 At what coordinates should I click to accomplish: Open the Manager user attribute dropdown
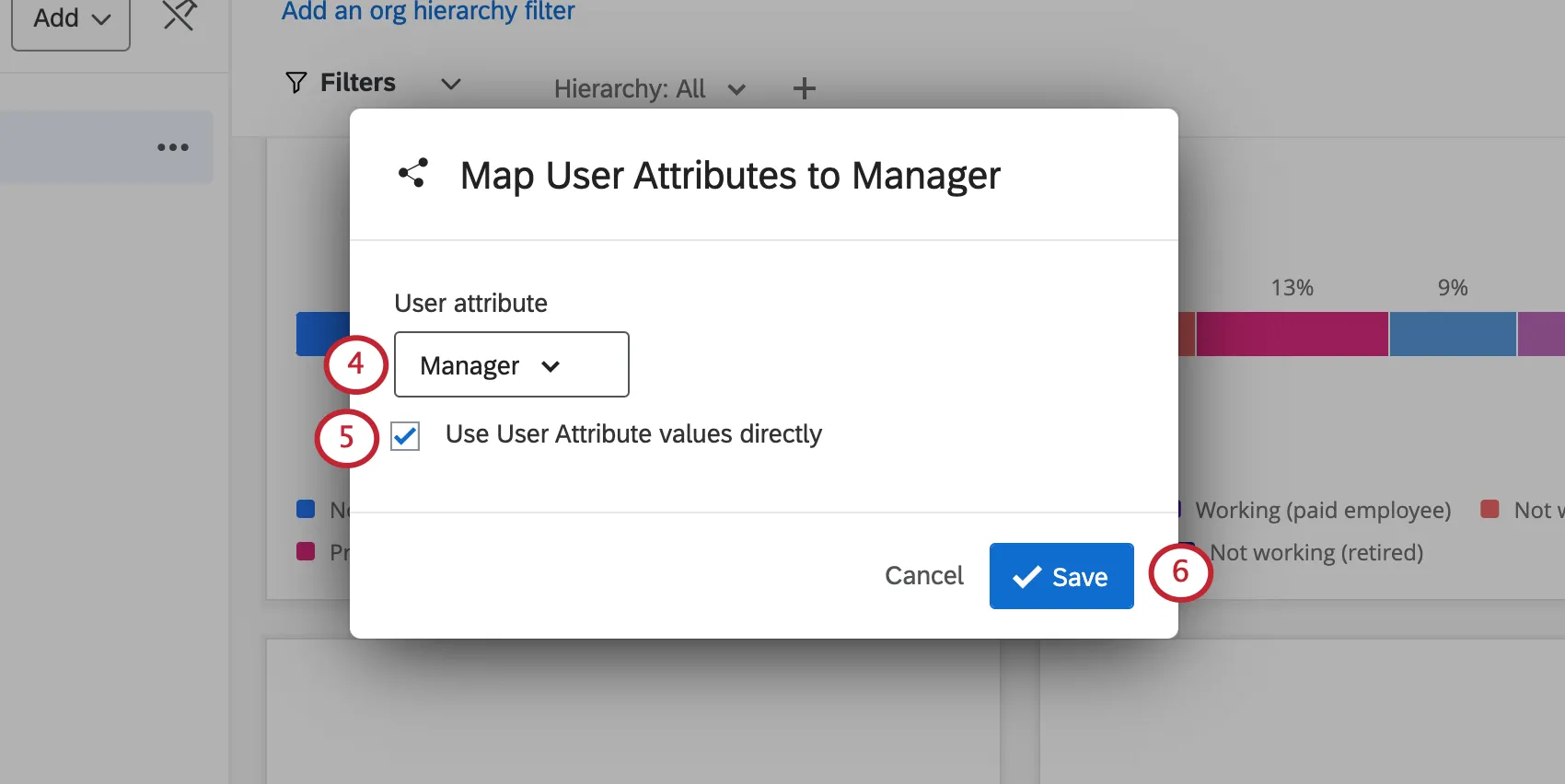click(x=511, y=365)
